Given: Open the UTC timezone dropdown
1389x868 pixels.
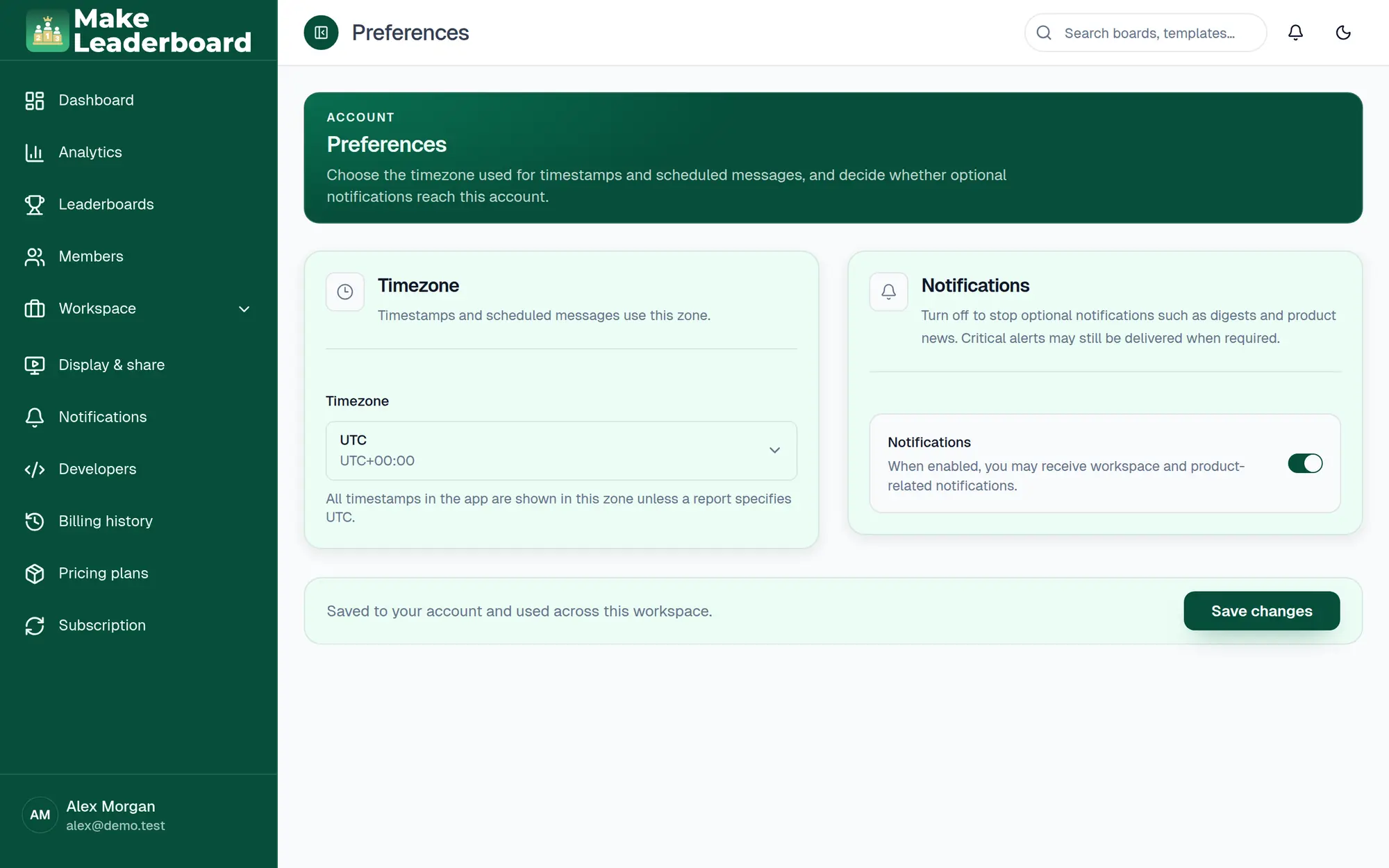Looking at the screenshot, I should [561, 451].
